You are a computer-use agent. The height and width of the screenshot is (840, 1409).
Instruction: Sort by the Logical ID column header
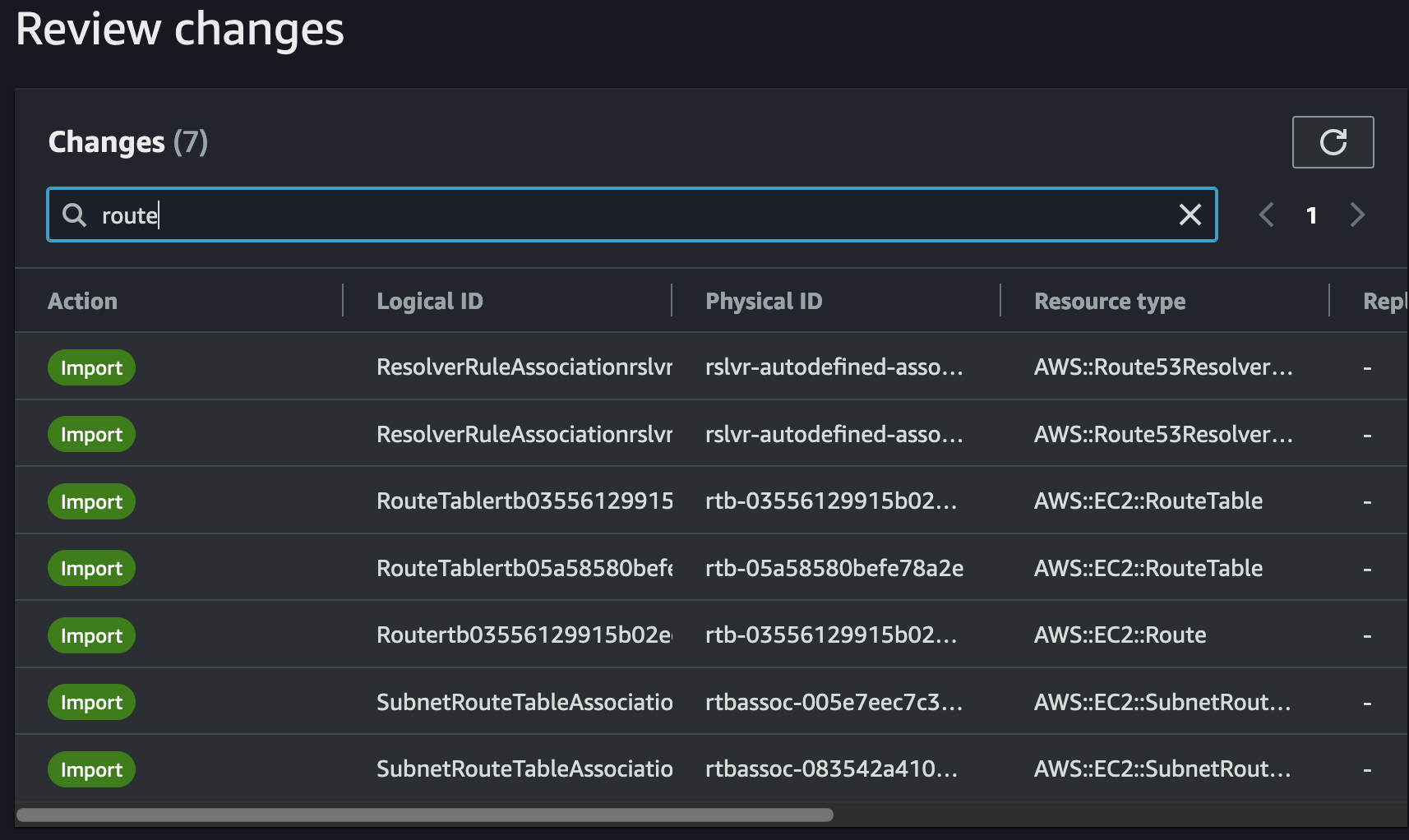[430, 301]
